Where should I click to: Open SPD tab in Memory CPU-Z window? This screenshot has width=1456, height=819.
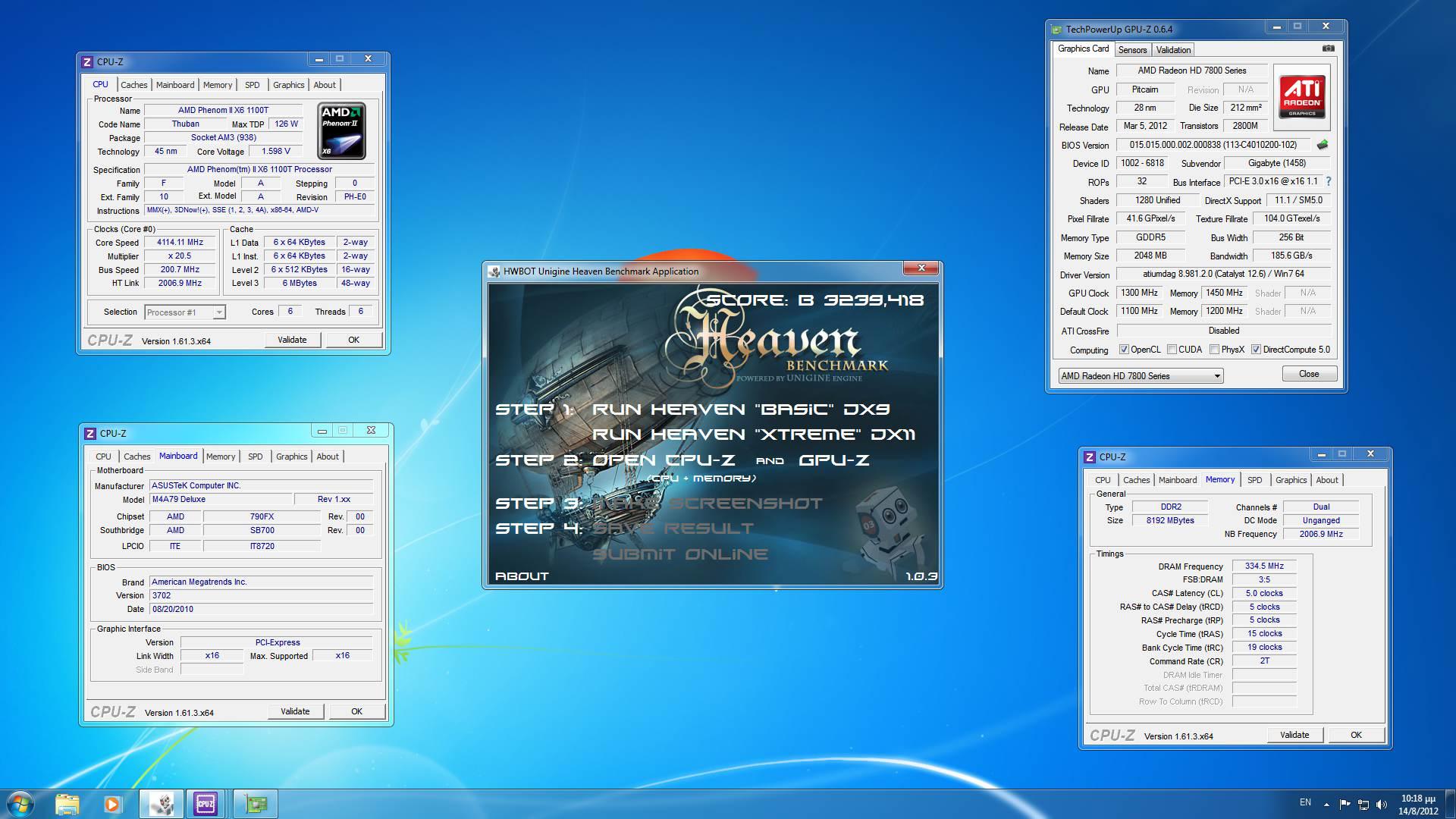pos(1255,480)
